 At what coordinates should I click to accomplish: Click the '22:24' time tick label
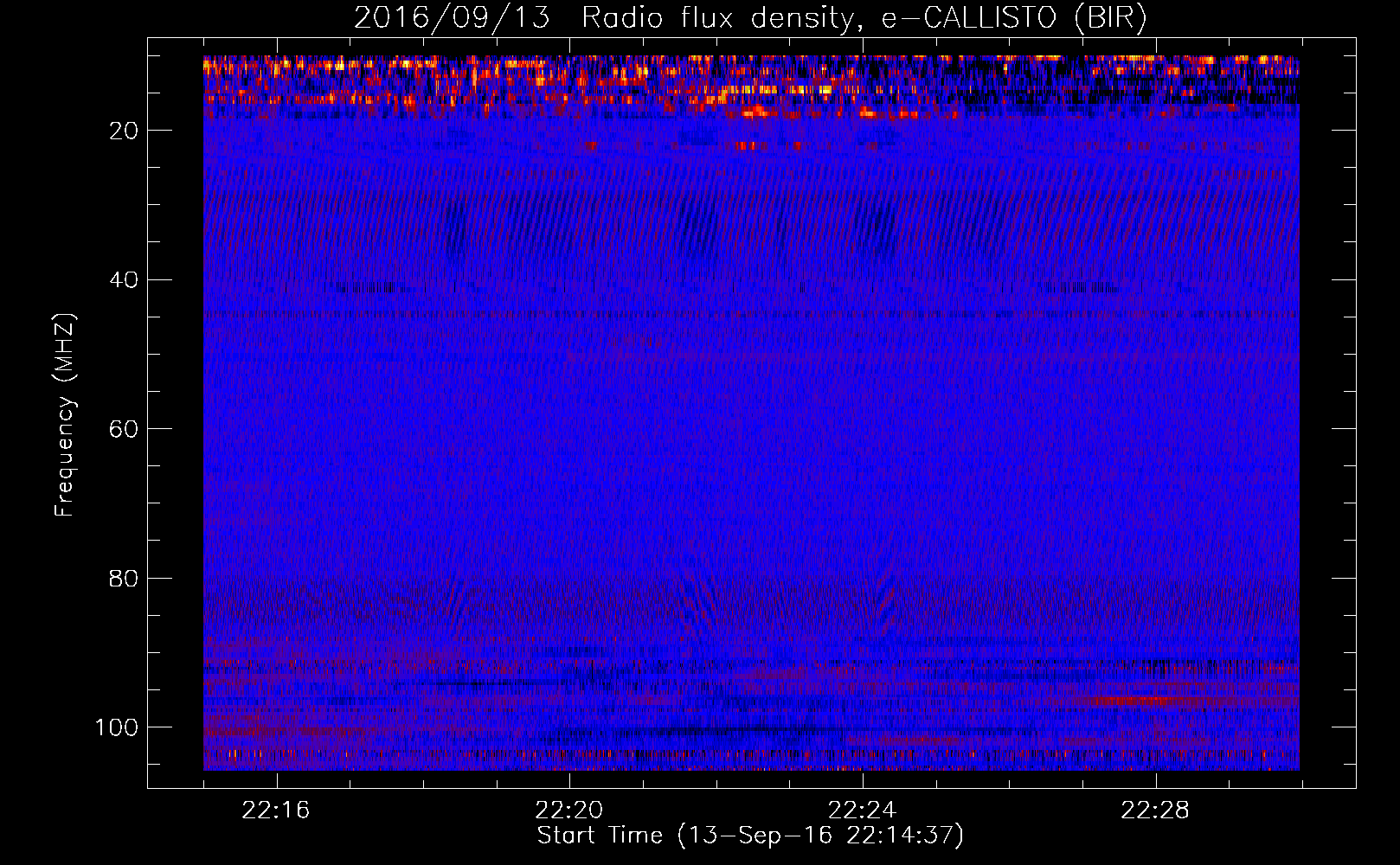pos(862,811)
